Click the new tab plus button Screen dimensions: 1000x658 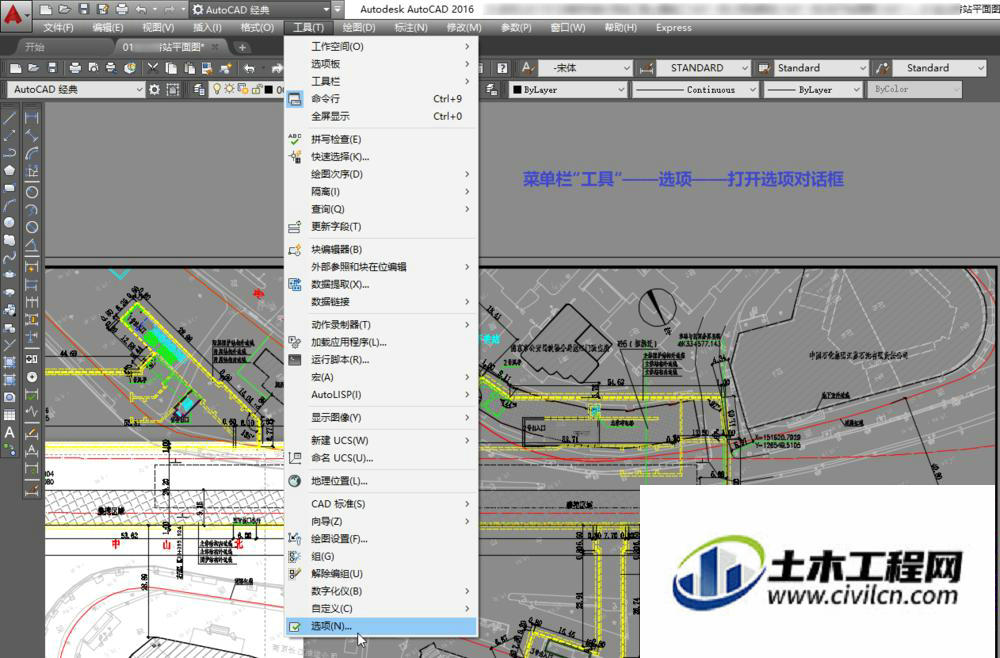[242, 47]
